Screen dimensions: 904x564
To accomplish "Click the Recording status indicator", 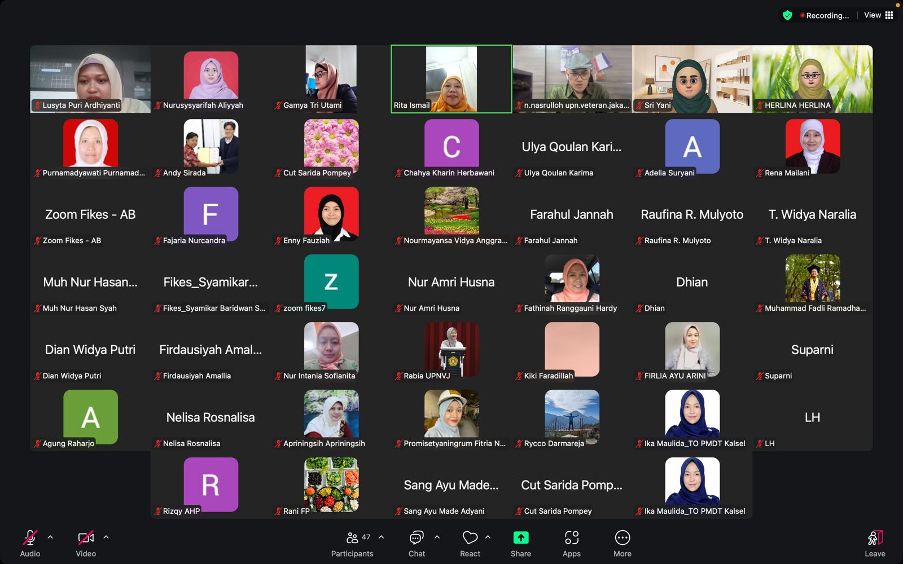I will click(x=825, y=15).
